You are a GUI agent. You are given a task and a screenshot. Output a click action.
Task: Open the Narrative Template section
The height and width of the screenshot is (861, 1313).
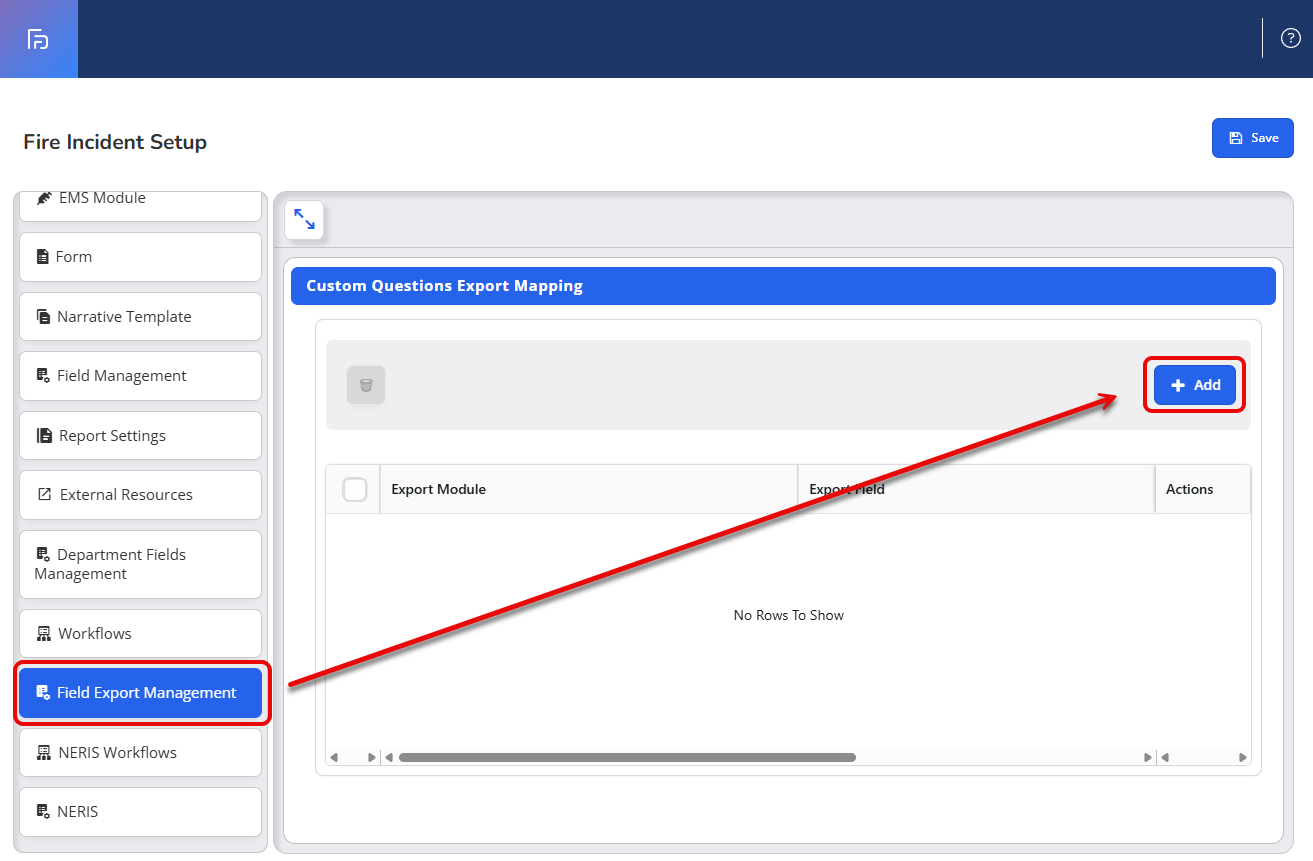pyautogui.click(x=140, y=317)
